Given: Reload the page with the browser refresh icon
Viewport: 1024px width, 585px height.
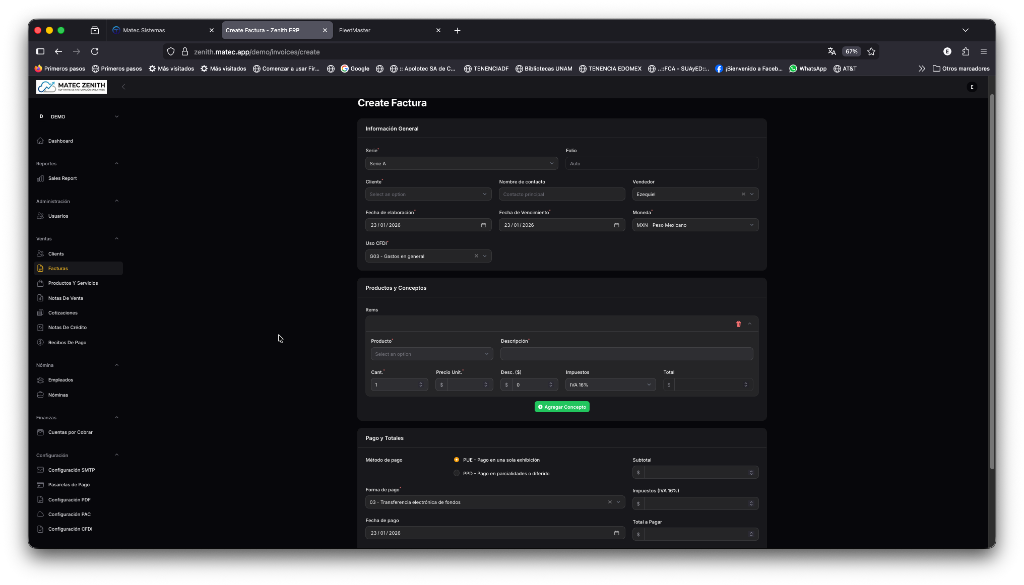Looking at the screenshot, I should [95, 51].
